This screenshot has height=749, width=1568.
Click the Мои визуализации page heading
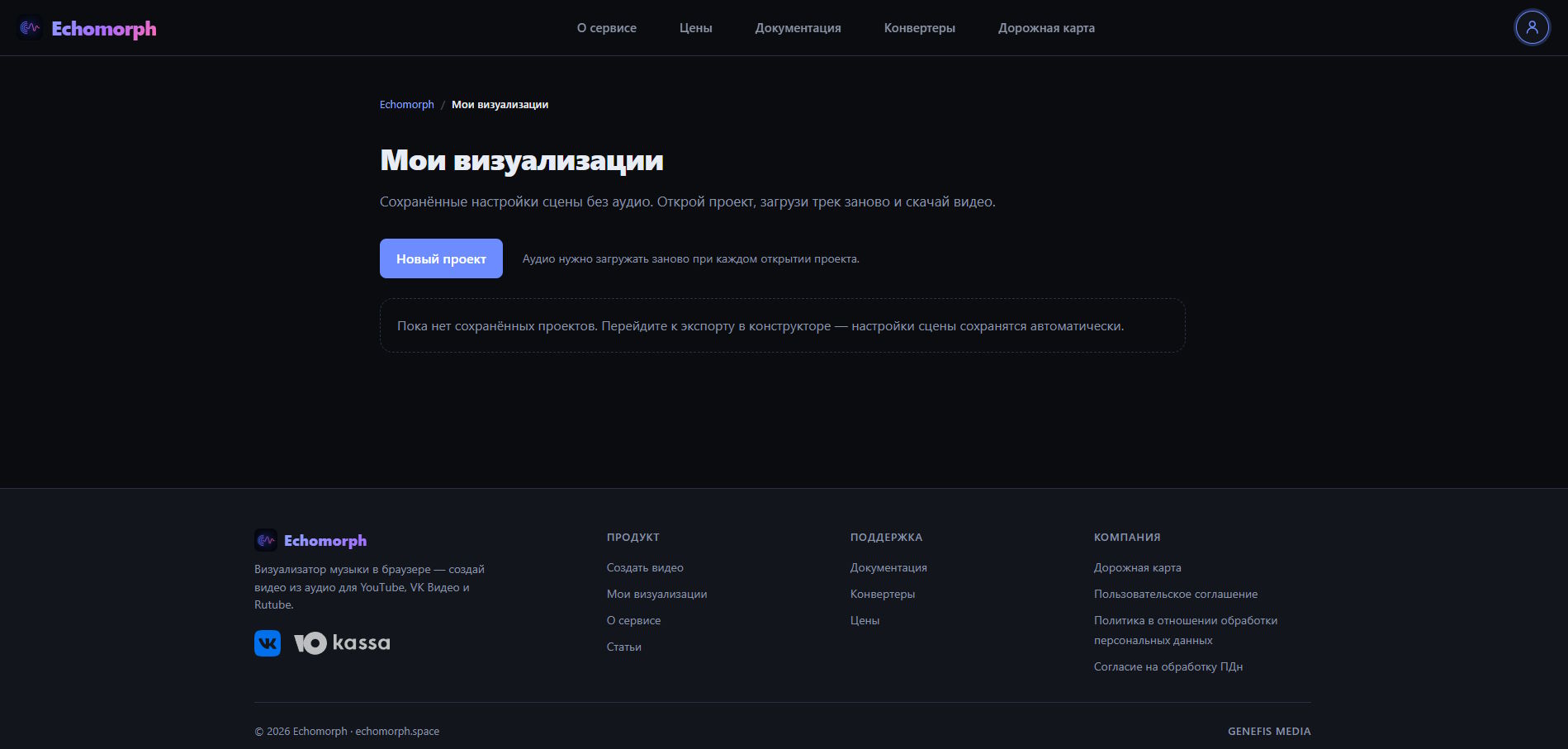[522, 160]
